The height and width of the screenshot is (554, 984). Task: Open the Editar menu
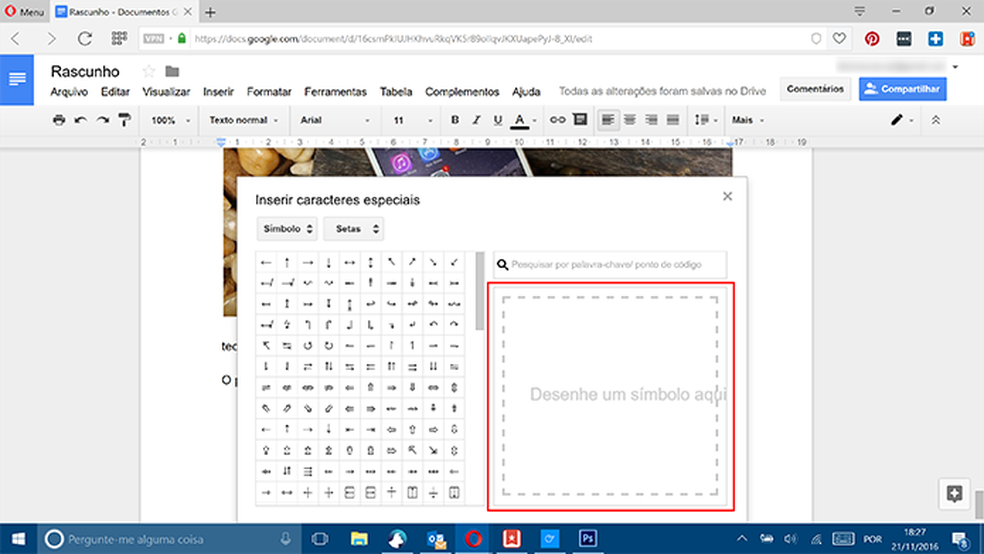(x=115, y=92)
